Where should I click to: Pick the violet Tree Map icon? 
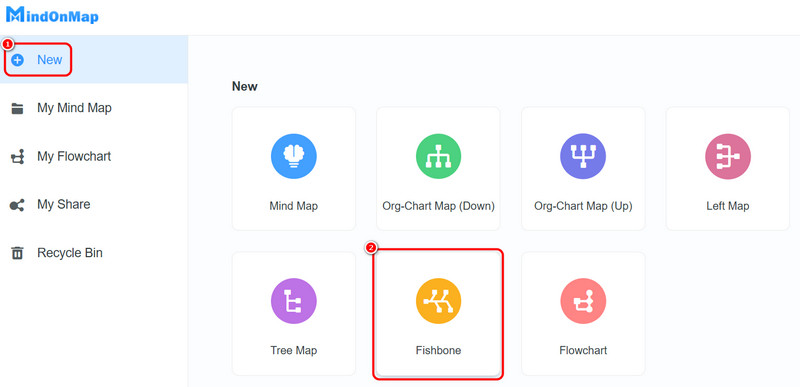point(293,301)
